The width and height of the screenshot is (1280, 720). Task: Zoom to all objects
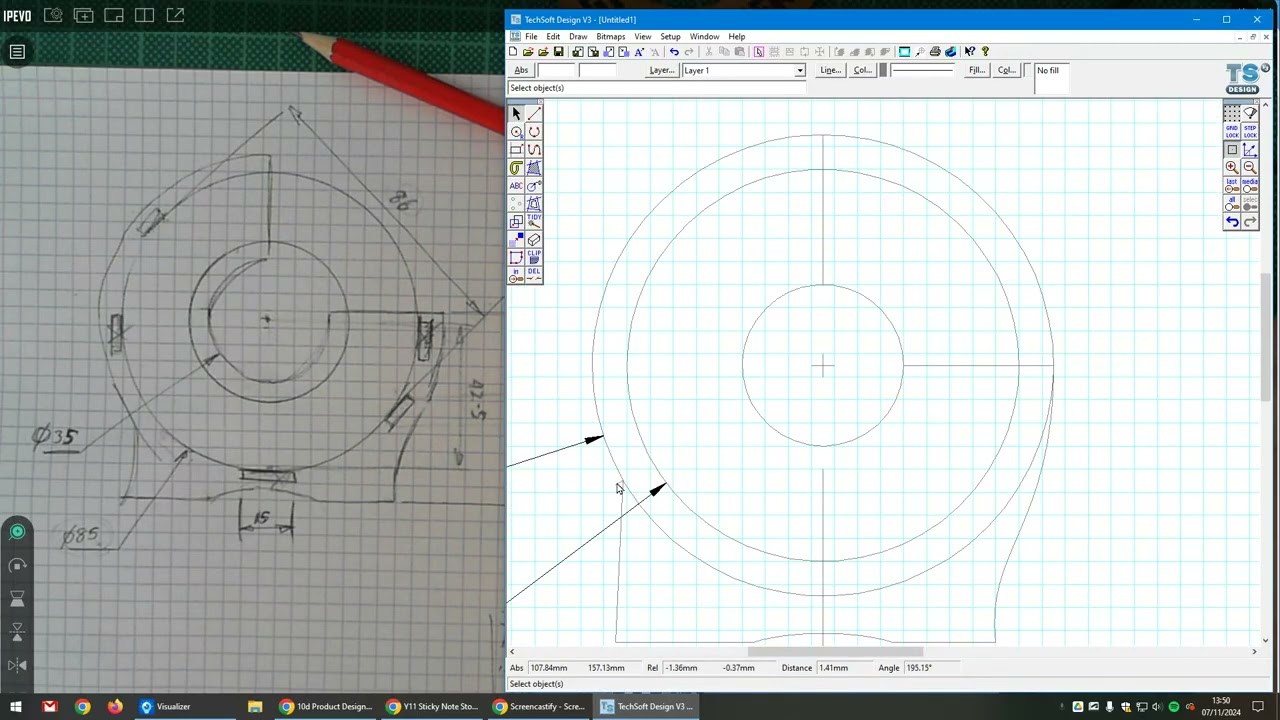pos(1232,204)
